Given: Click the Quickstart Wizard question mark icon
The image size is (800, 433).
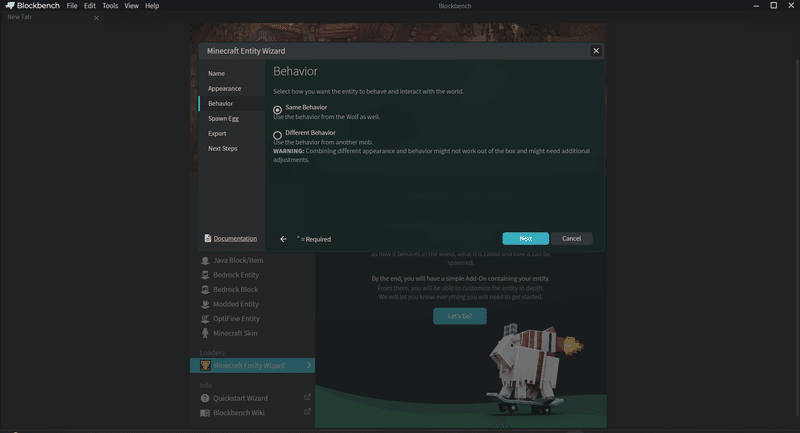Looking at the screenshot, I should (205, 398).
